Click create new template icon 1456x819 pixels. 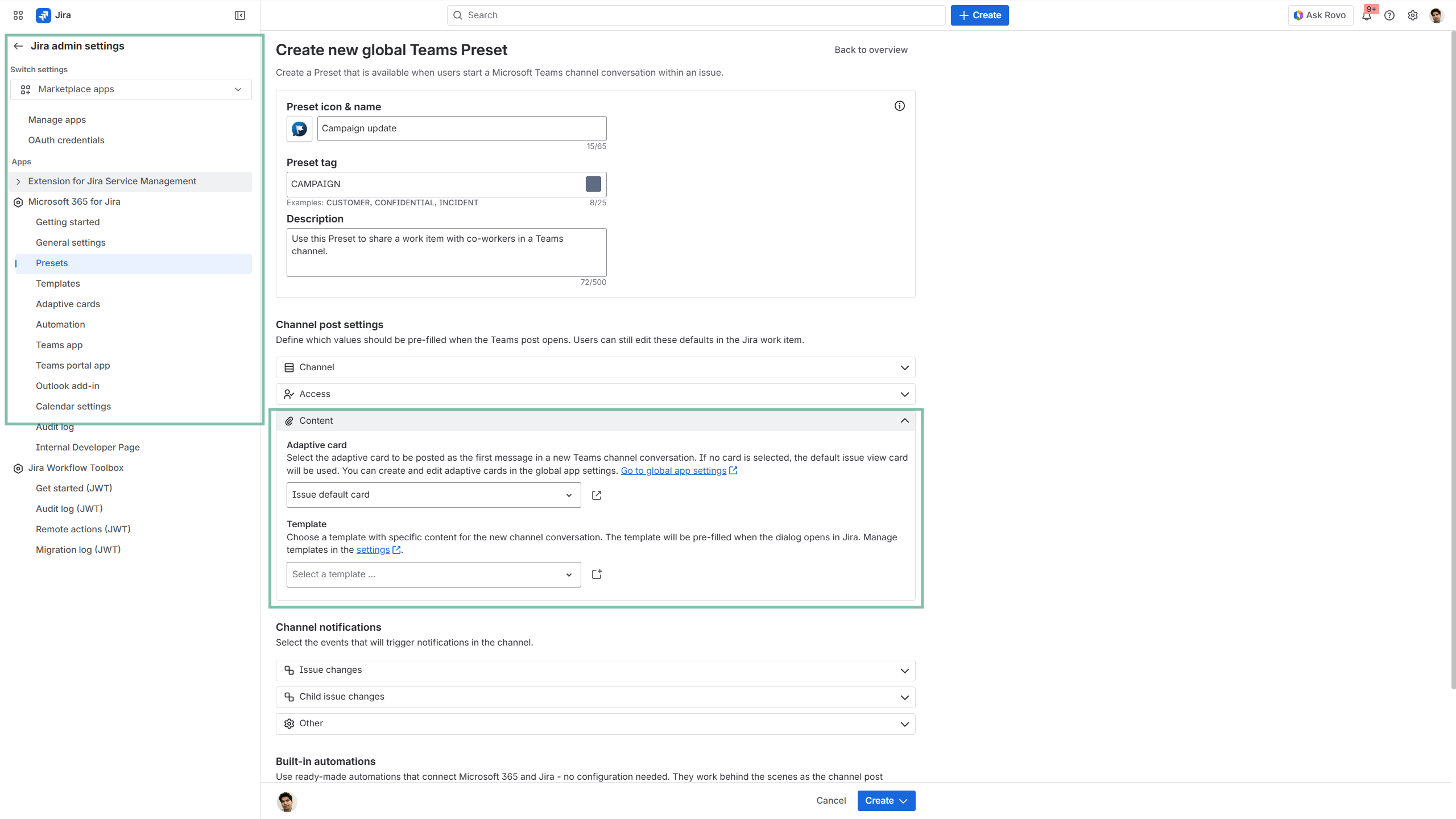pos(597,574)
